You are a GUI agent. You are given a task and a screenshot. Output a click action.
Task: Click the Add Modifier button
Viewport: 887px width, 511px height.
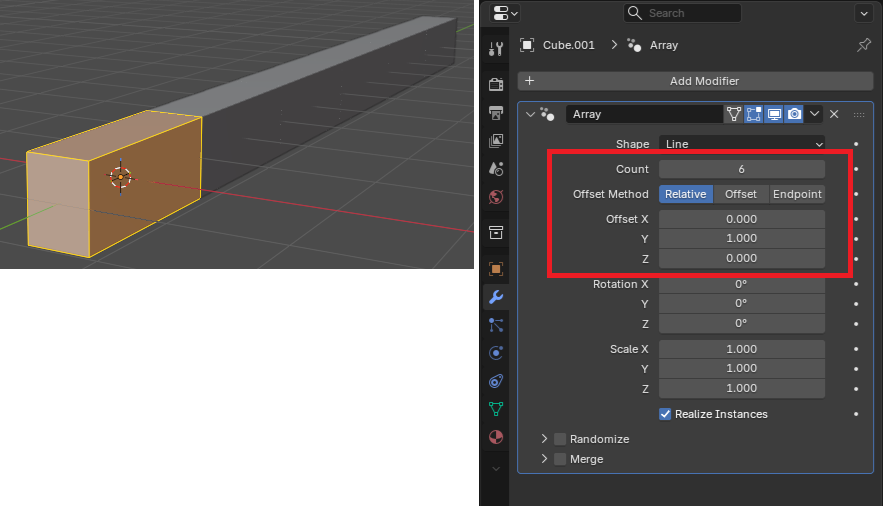click(x=695, y=81)
